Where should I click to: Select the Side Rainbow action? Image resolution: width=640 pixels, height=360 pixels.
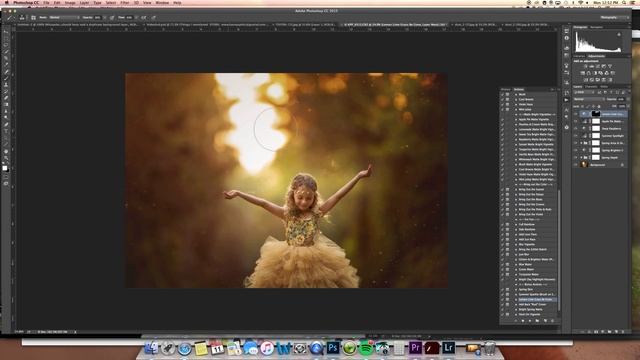point(527,229)
